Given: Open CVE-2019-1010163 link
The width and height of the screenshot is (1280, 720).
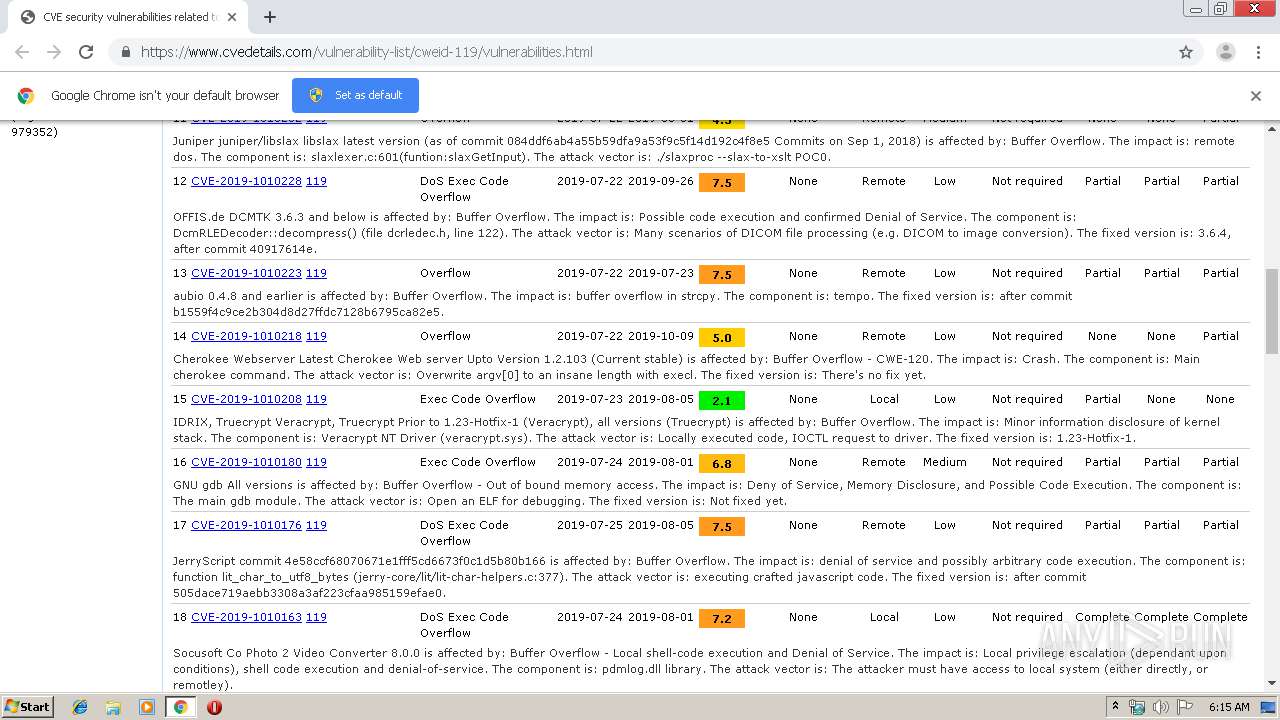Looking at the screenshot, I should [x=246, y=617].
